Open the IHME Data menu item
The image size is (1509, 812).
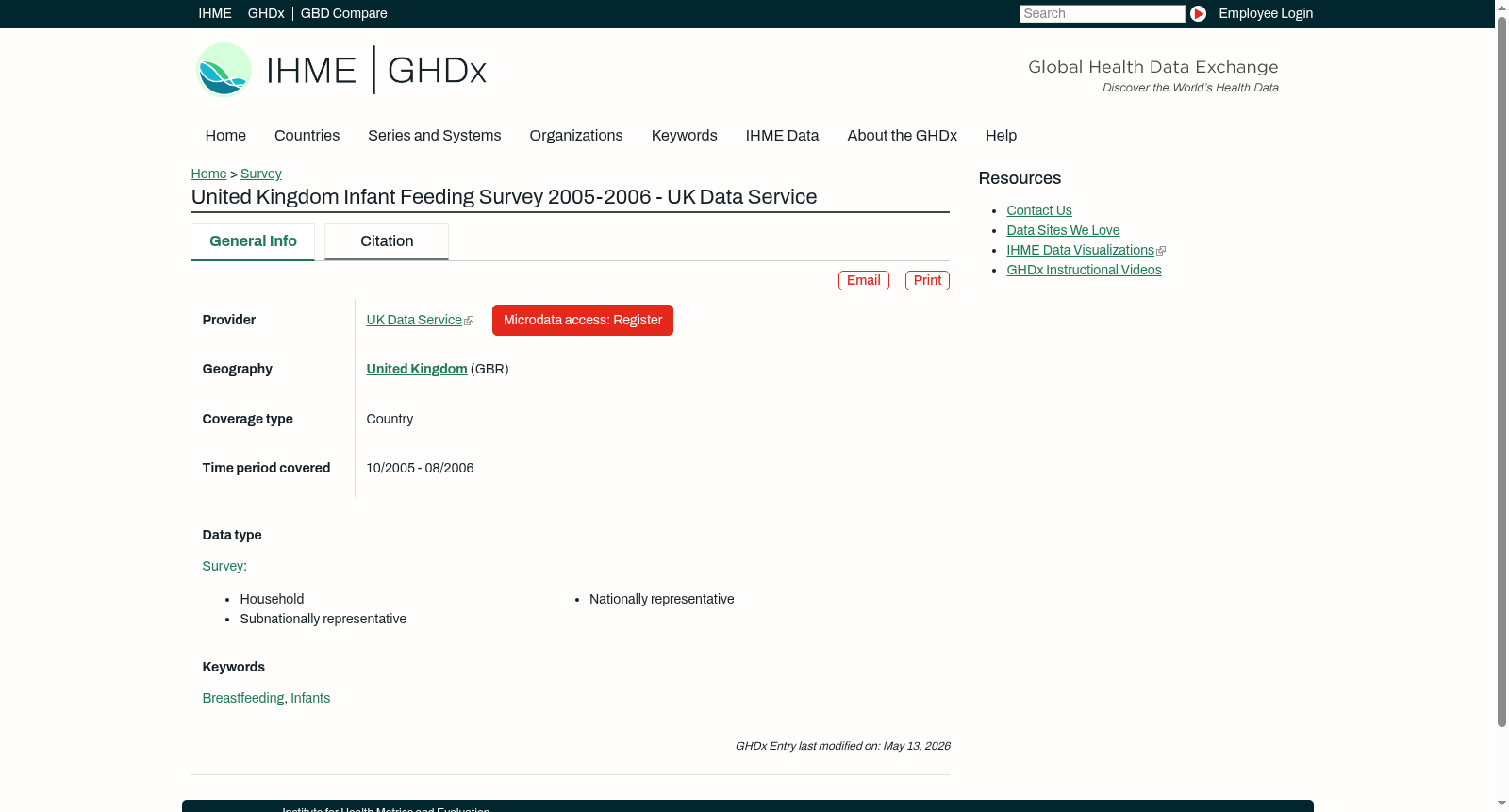point(782,136)
